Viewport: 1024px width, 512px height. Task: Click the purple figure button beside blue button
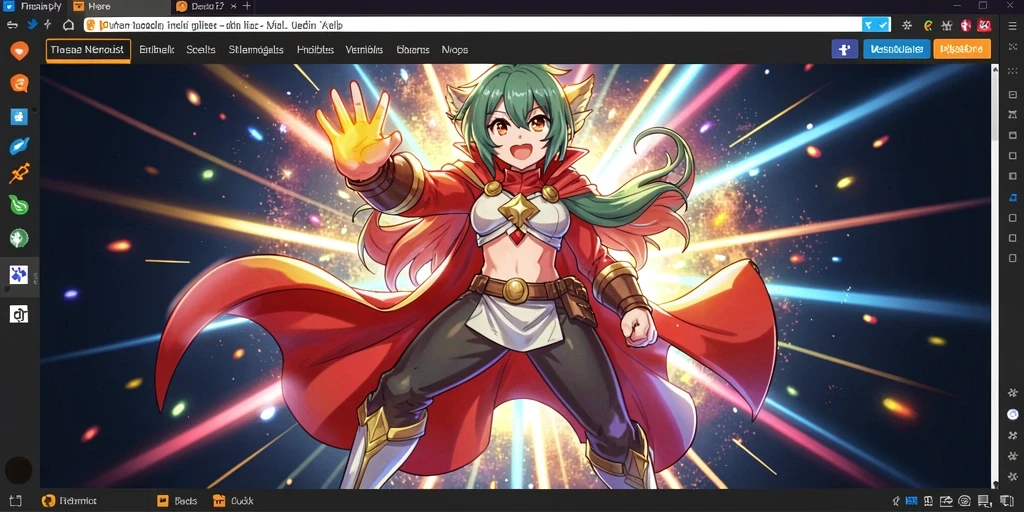coord(844,49)
